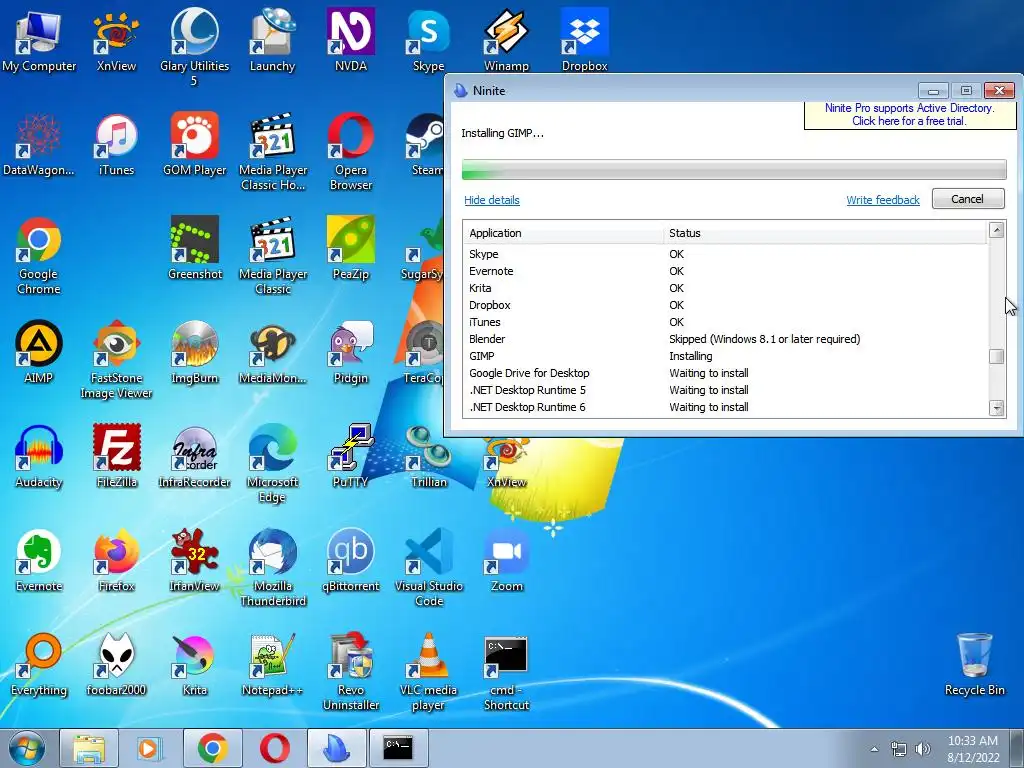The image size is (1024, 768).
Task: Show hidden system tray icons
Action: coord(874,749)
